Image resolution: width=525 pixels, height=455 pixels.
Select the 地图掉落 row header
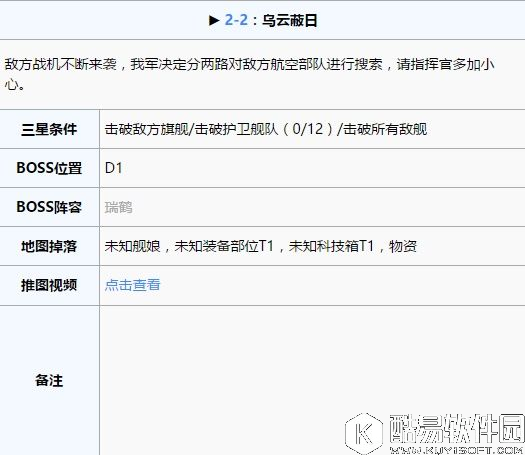coord(49,246)
